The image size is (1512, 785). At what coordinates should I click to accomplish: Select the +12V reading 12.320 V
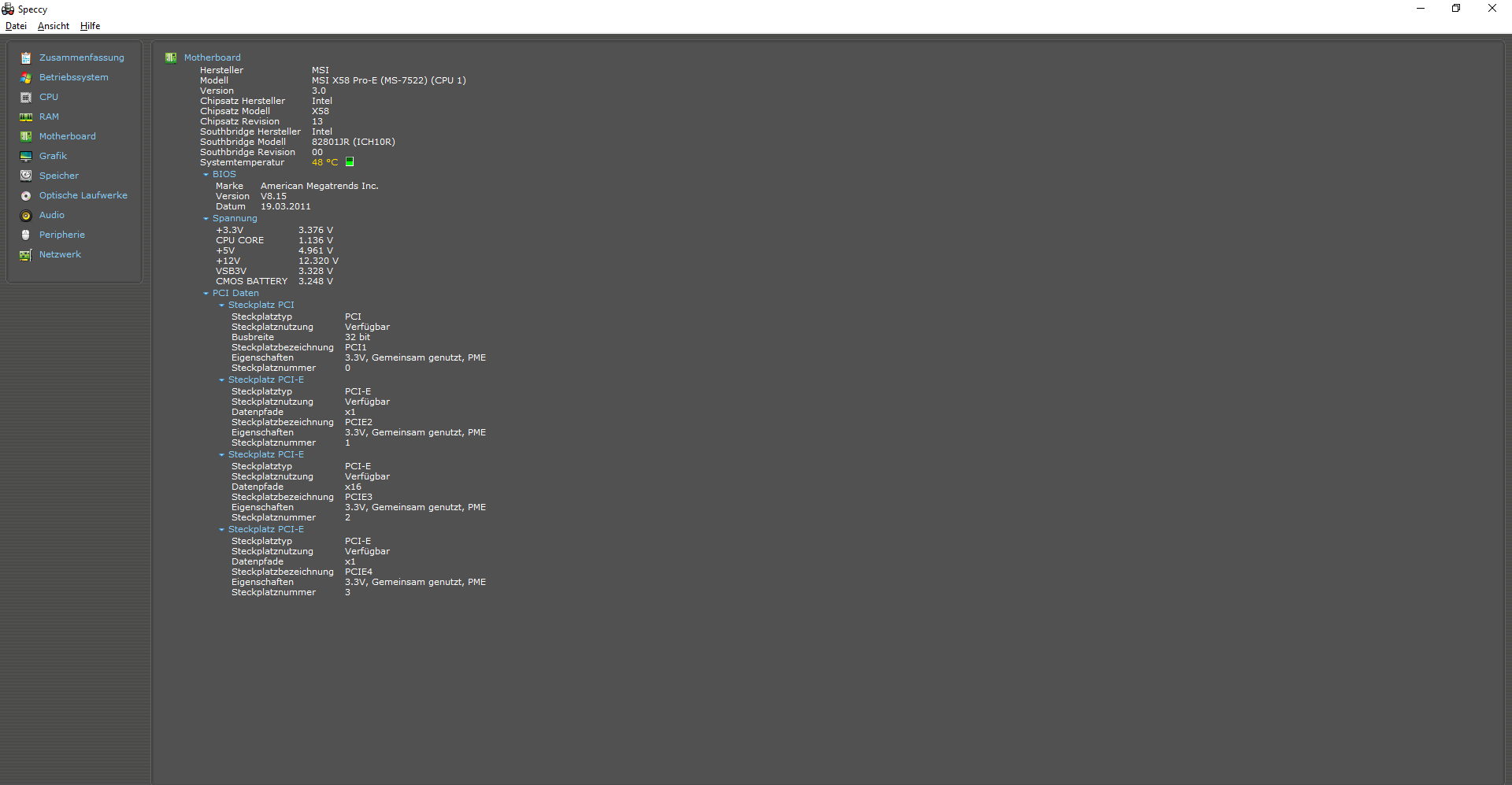(319, 261)
